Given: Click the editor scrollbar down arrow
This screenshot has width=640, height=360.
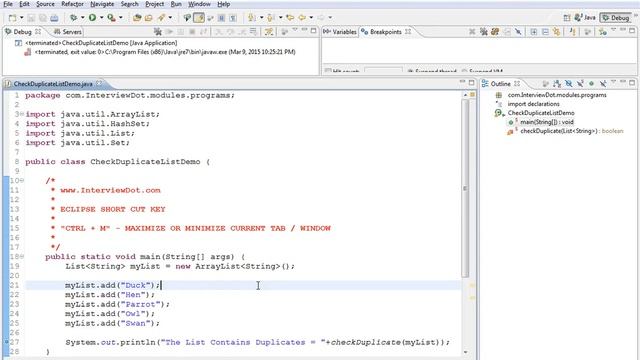Looking at the screenshot, I should click(x=465, y=352).
